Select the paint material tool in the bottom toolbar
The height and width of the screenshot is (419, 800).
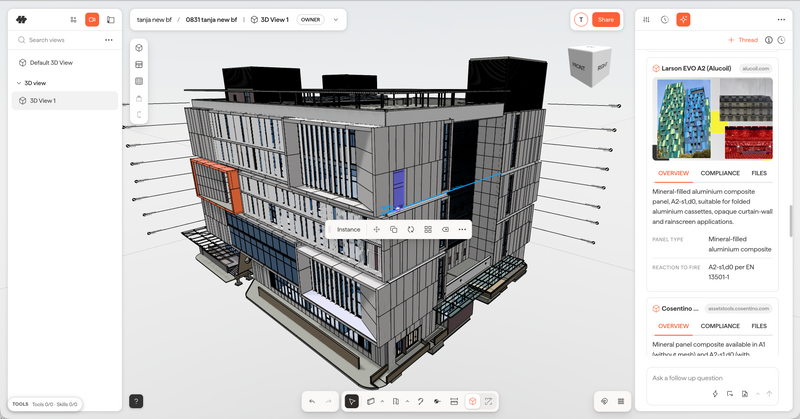coord(437,402)
